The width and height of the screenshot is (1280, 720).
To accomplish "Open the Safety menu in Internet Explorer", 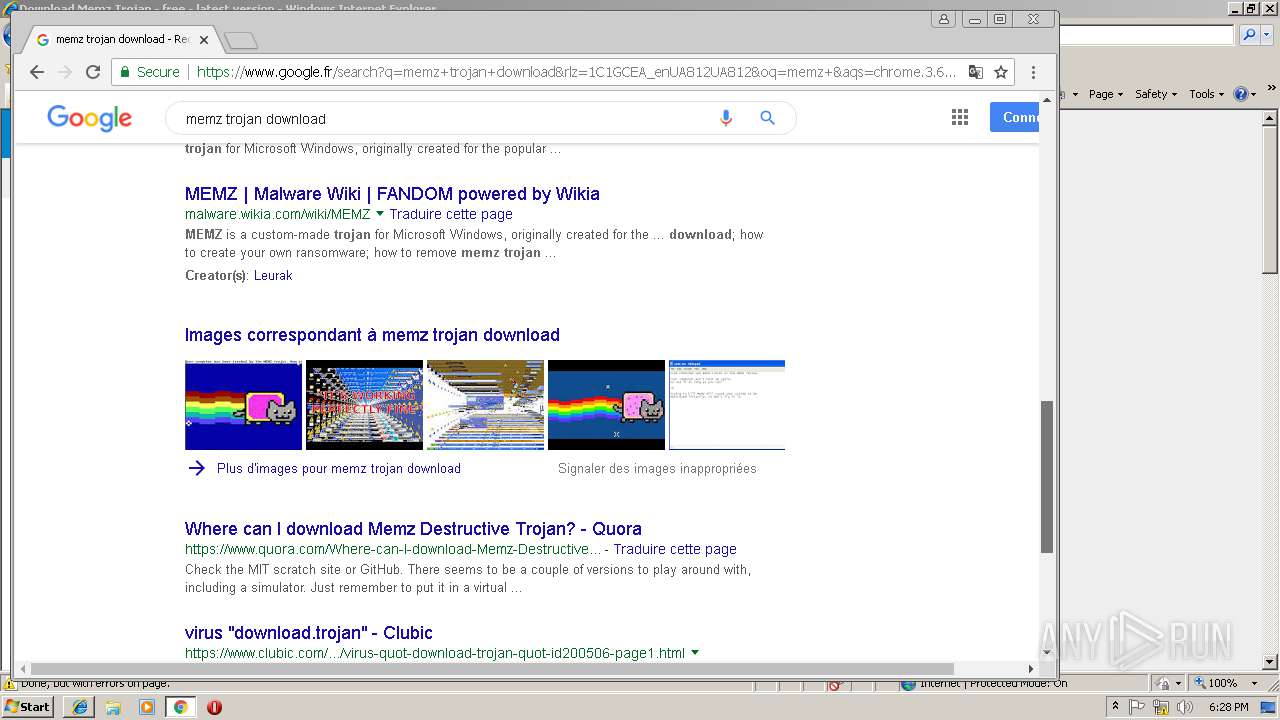I will (1156, 94).
